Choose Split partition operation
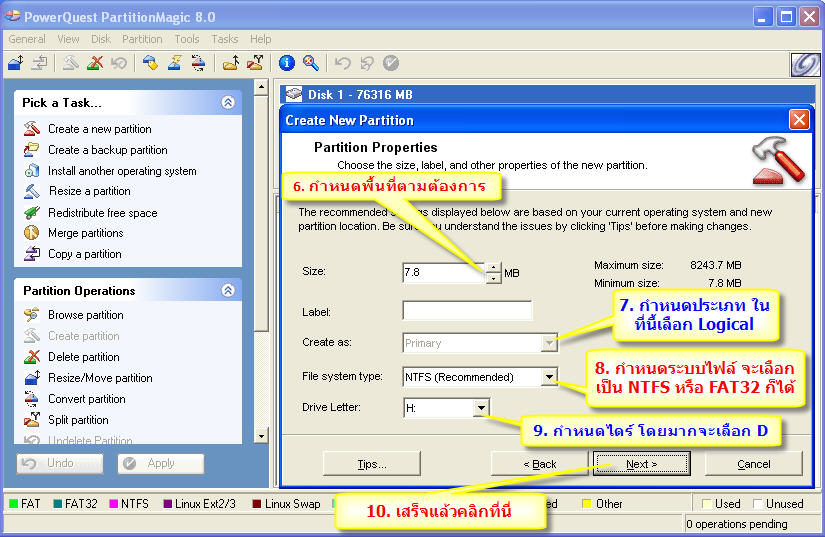This screenshot has height=537, width=825. coord(78,420)
